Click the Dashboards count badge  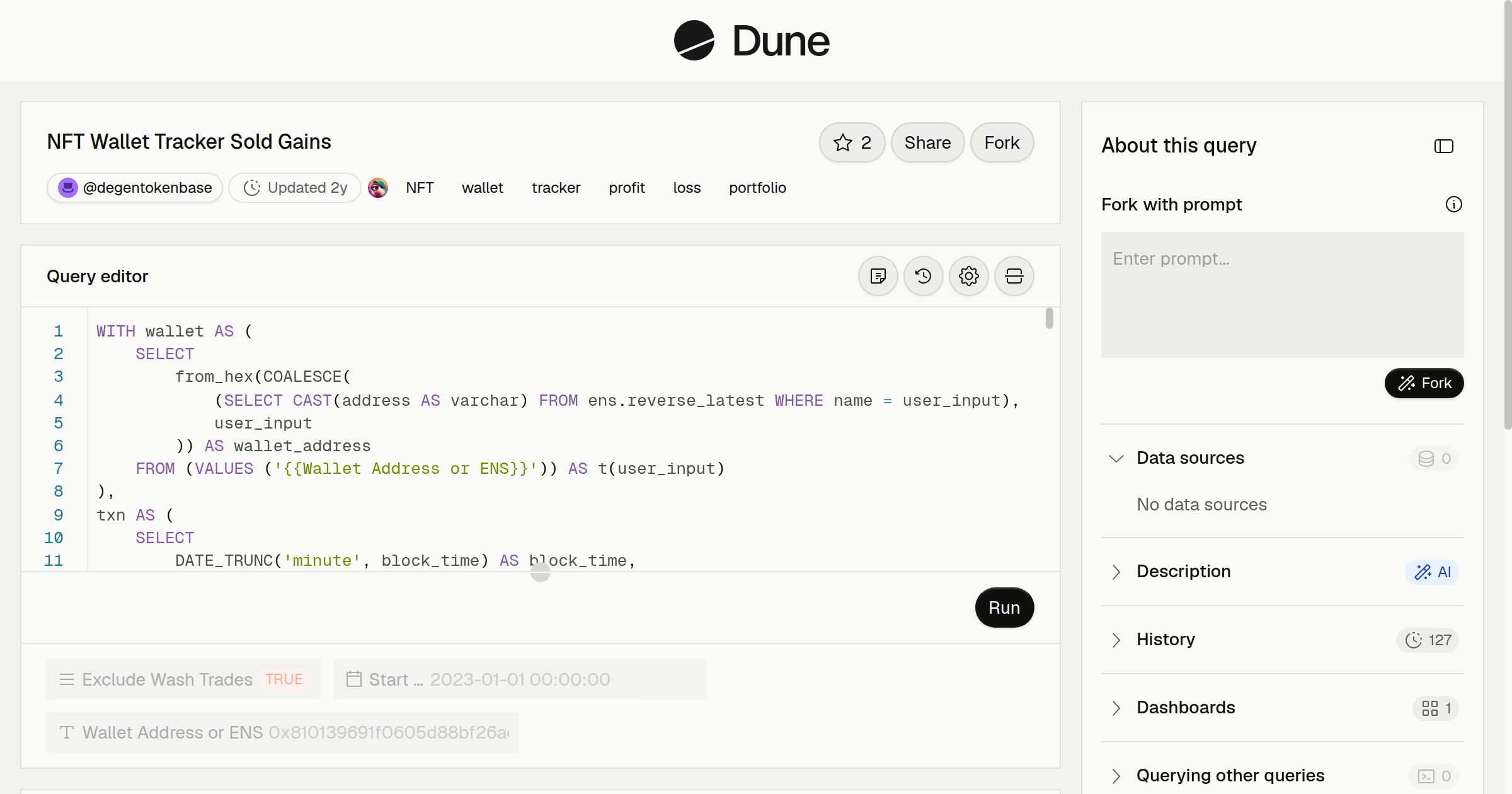pos(1436,708)
